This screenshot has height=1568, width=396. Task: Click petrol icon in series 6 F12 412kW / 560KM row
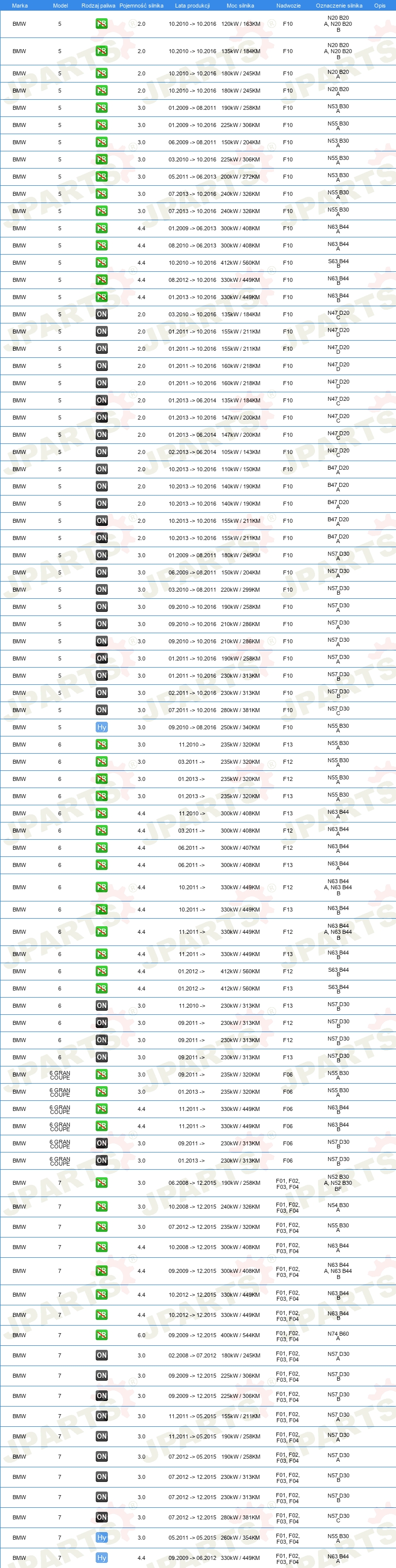click(x=101, y=971)
